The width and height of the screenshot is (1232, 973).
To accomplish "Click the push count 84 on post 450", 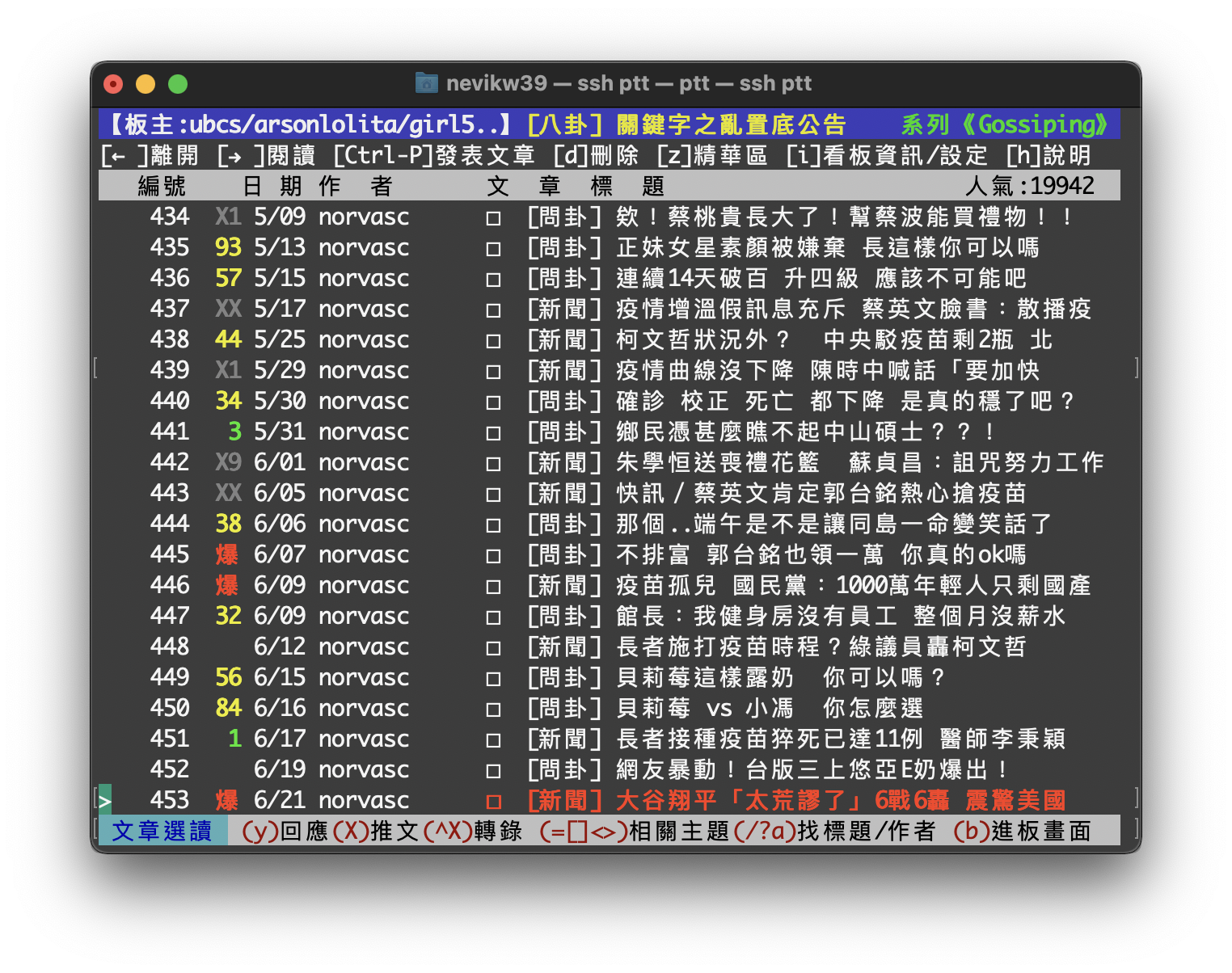I will coord(228,708).
